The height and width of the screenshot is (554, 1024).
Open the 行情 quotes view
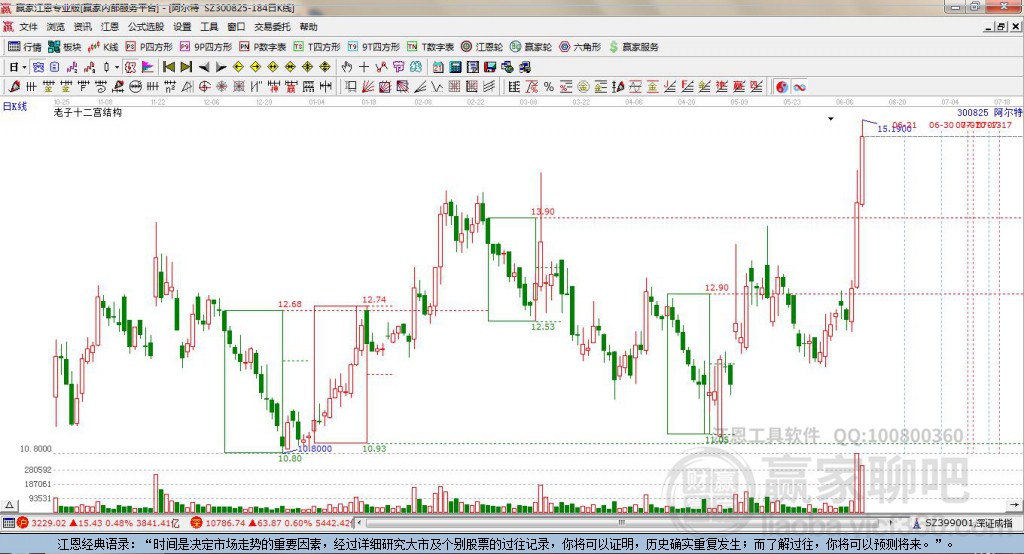point(25,46)
